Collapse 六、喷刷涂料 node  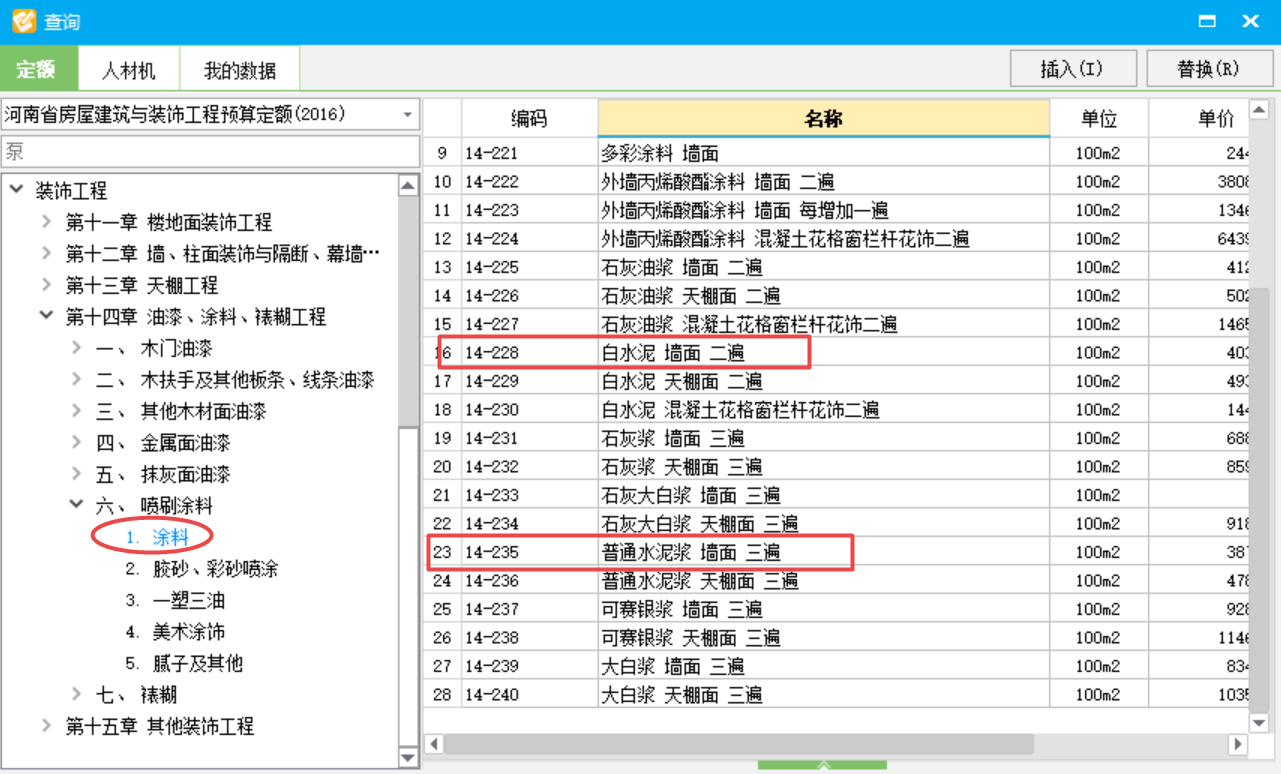tap(76, 506)
